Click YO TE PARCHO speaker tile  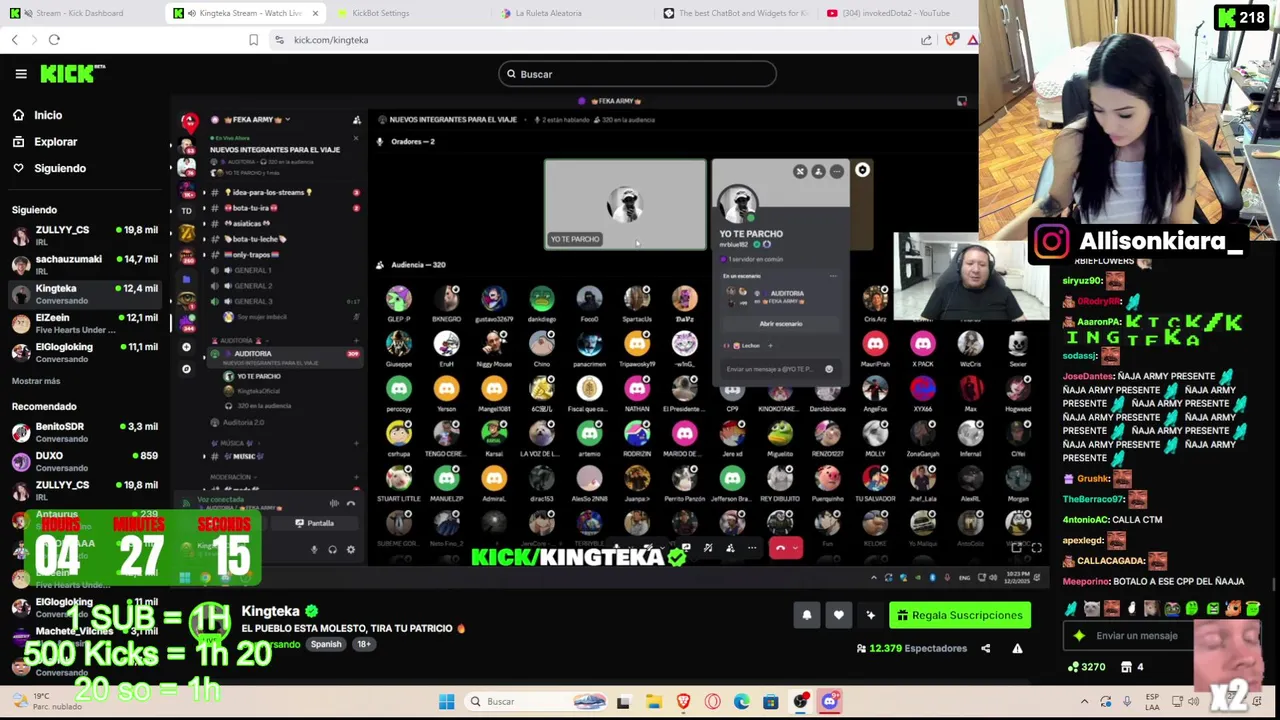tap(625, 204)
